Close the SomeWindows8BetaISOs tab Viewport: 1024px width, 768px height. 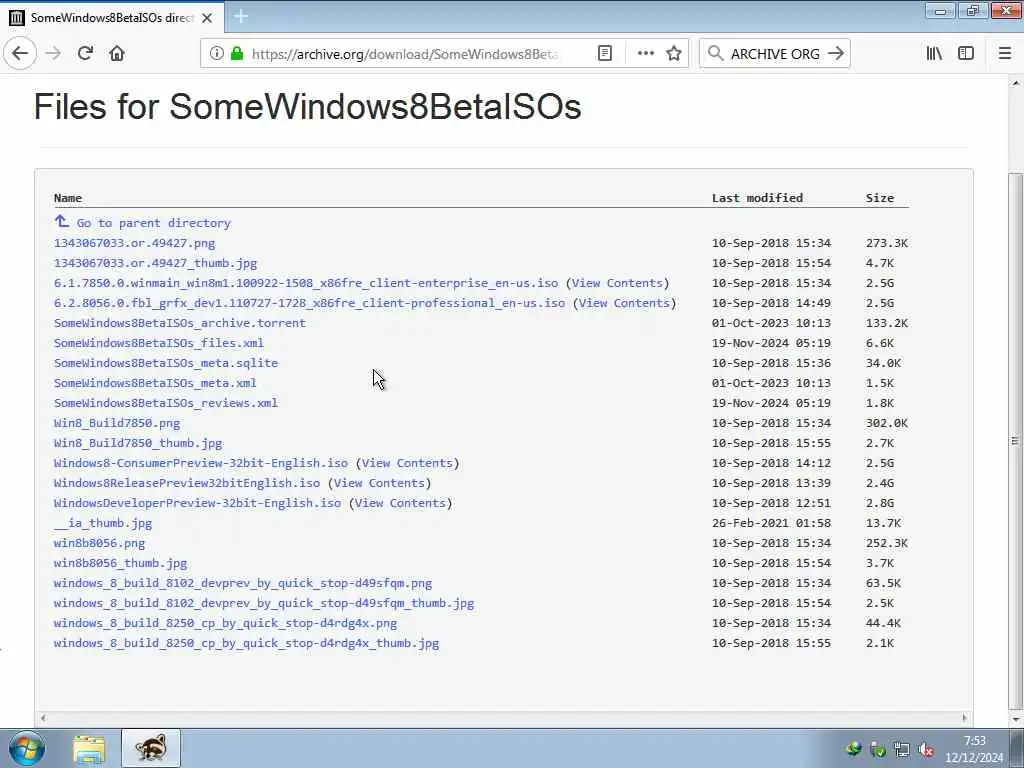click(207, 18)
